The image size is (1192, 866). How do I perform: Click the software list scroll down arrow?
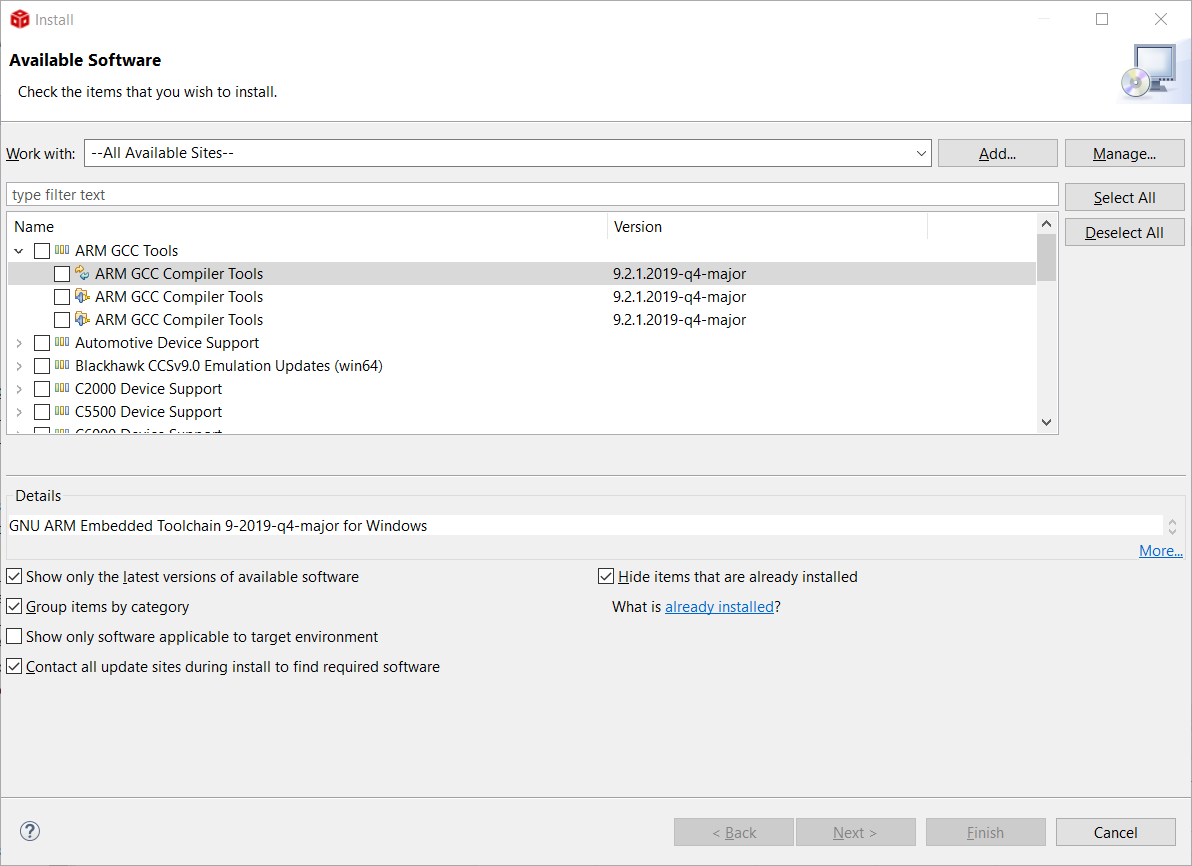pos(1046,422)
